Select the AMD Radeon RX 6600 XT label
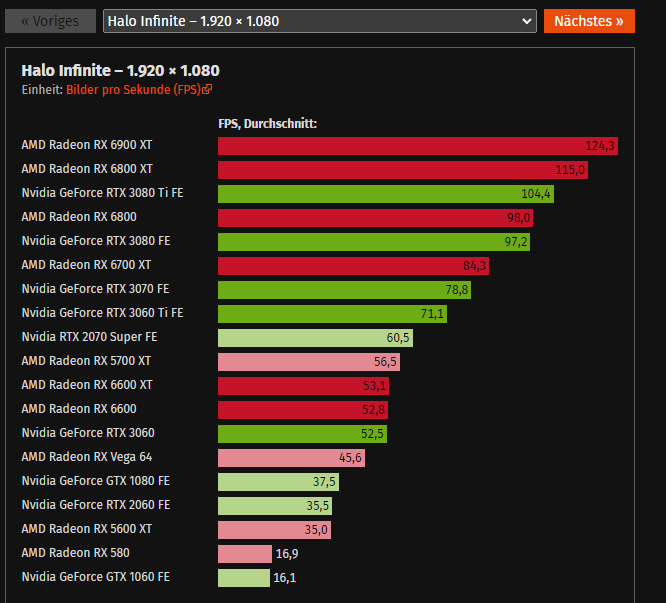The height and width of the screenshot is (603, 666). (87, 385)
